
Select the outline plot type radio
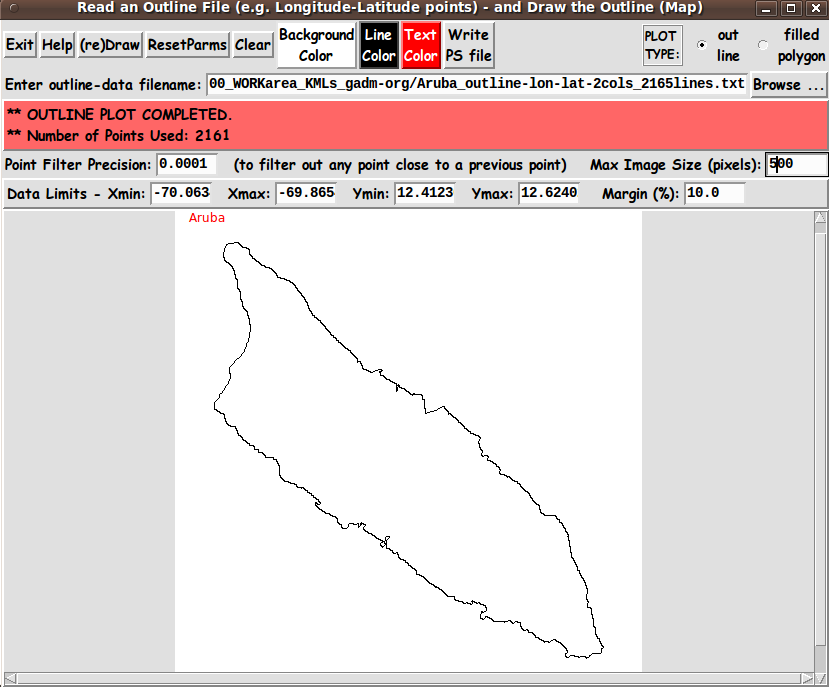(702, 45)
